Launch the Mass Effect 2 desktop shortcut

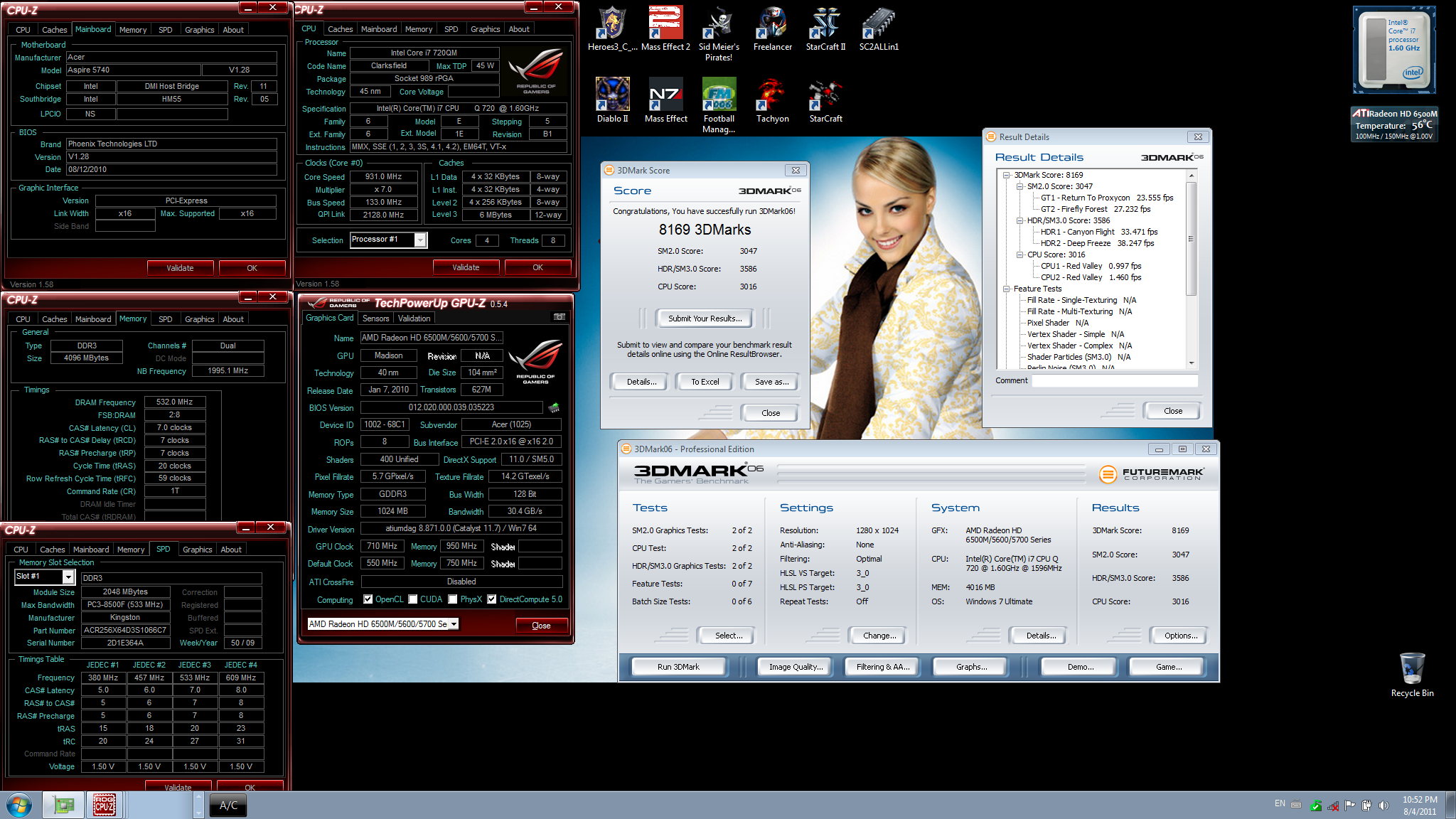click(665, 28)
